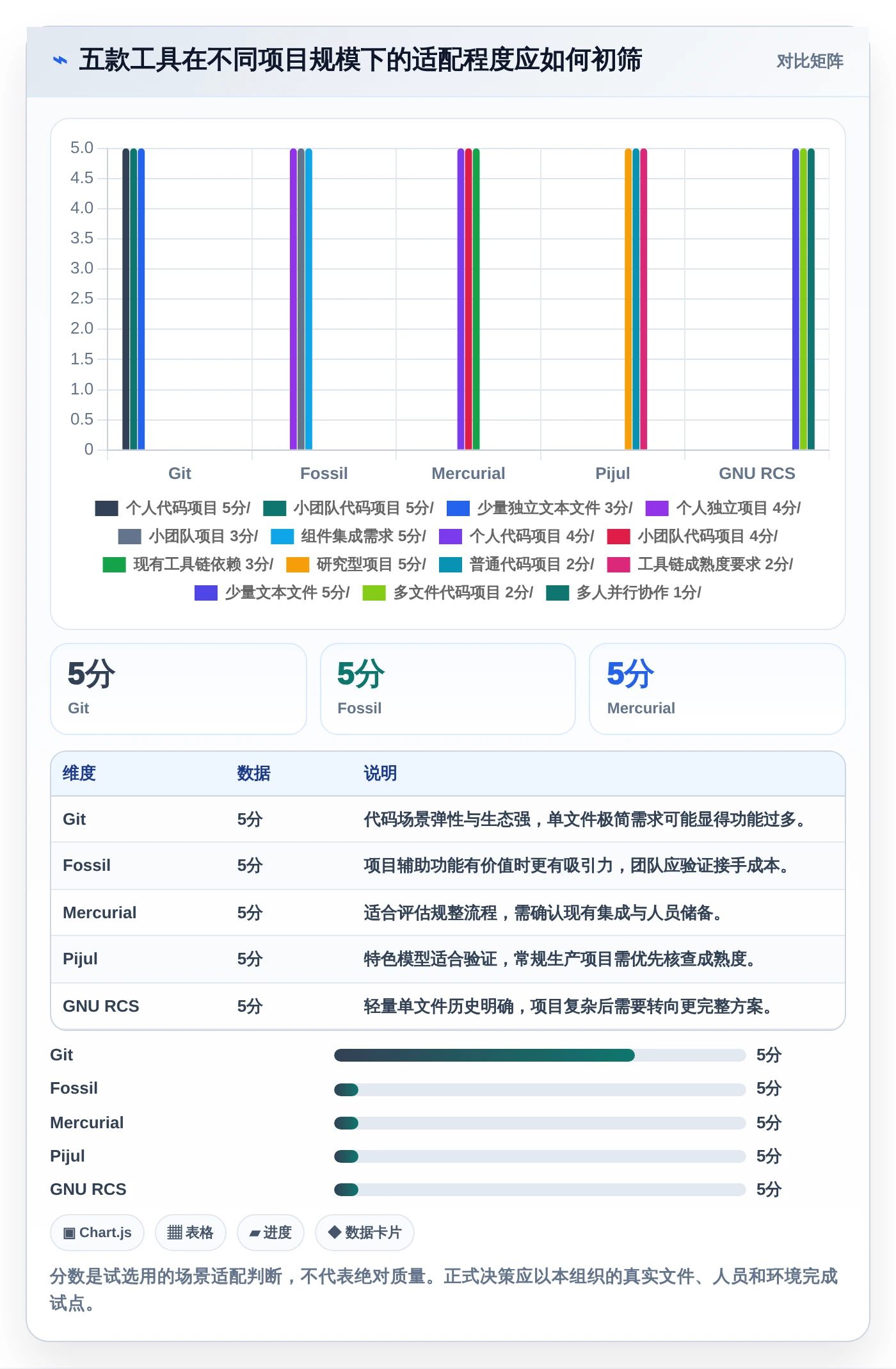Click the Pijul orange bar in chart
Screen dimensions: 896x1369
[x=628, y=299]
